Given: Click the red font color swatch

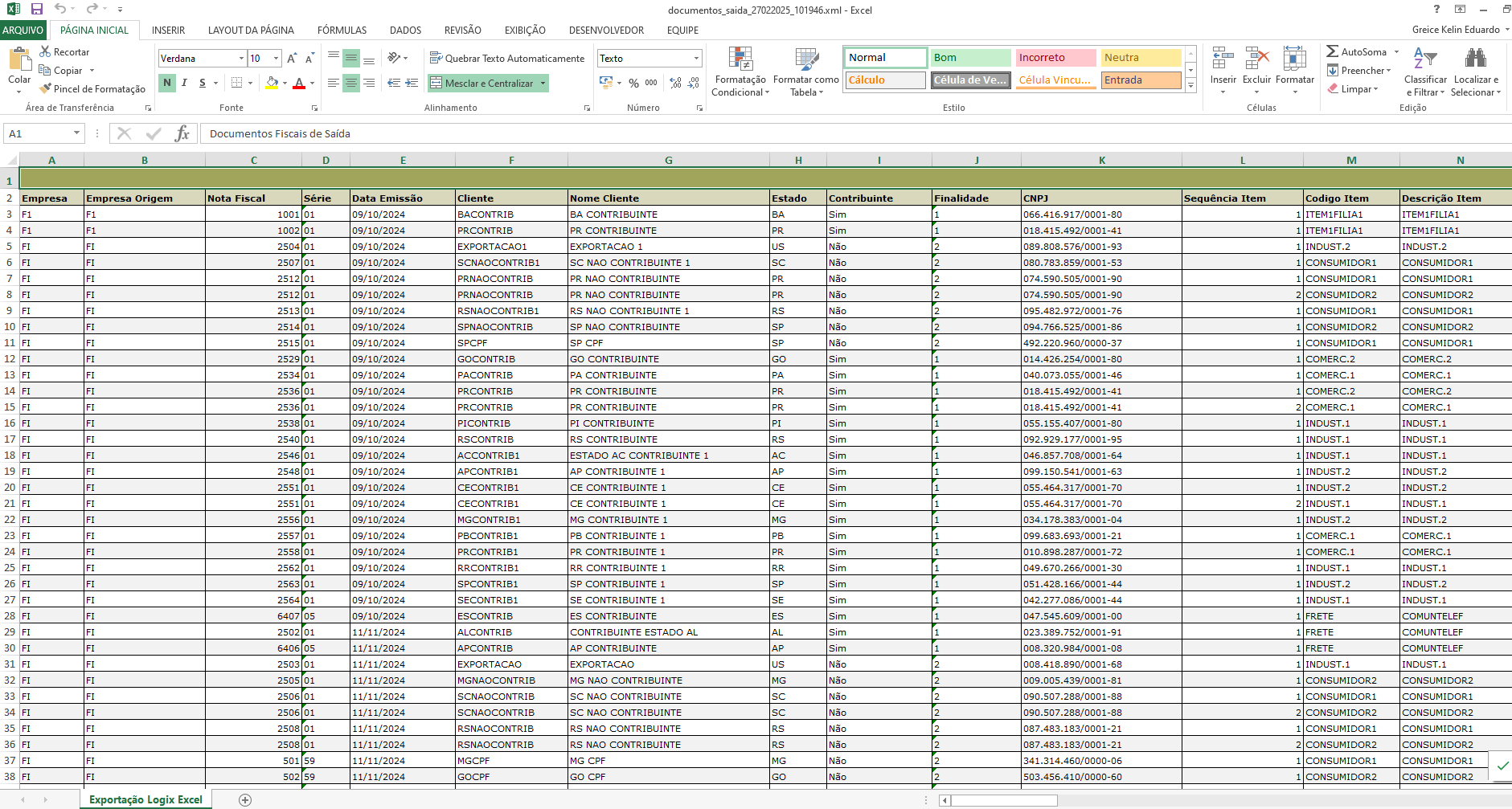Looking at the screenshot, I should pyautogui.click(x=299, y=84).
